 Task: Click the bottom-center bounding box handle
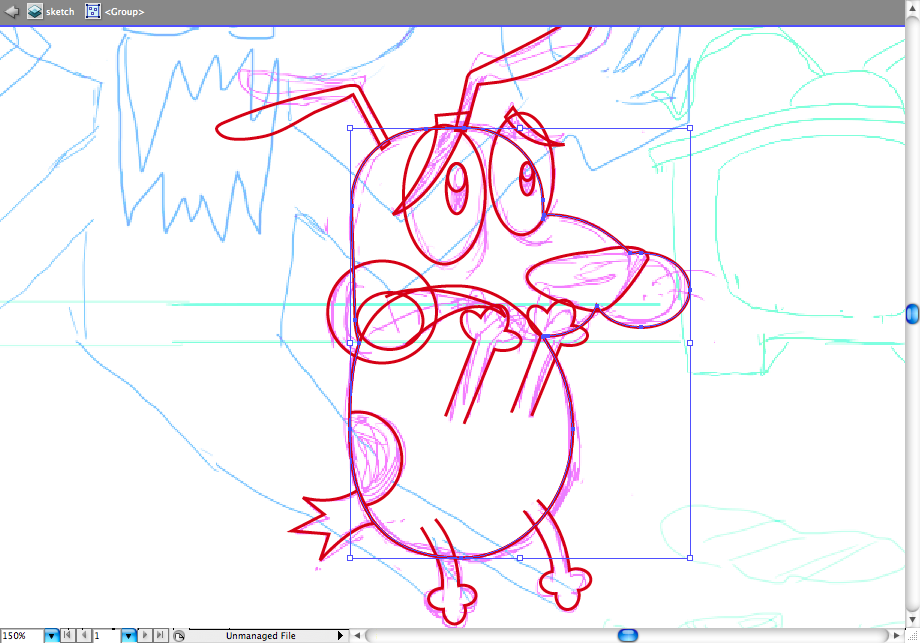[x=520, y=558]
